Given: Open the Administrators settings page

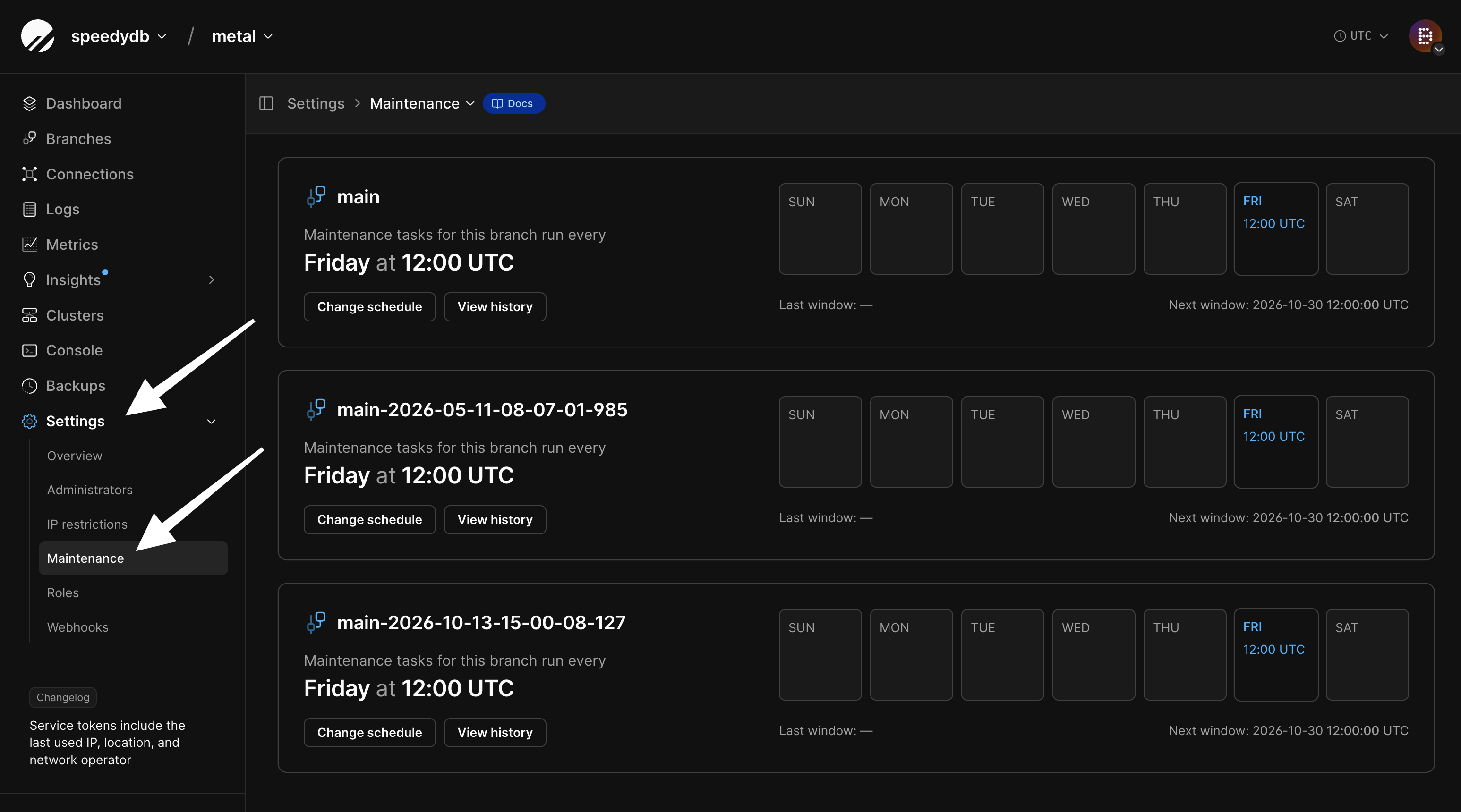Looking at the screenshot, I should 90,490.
